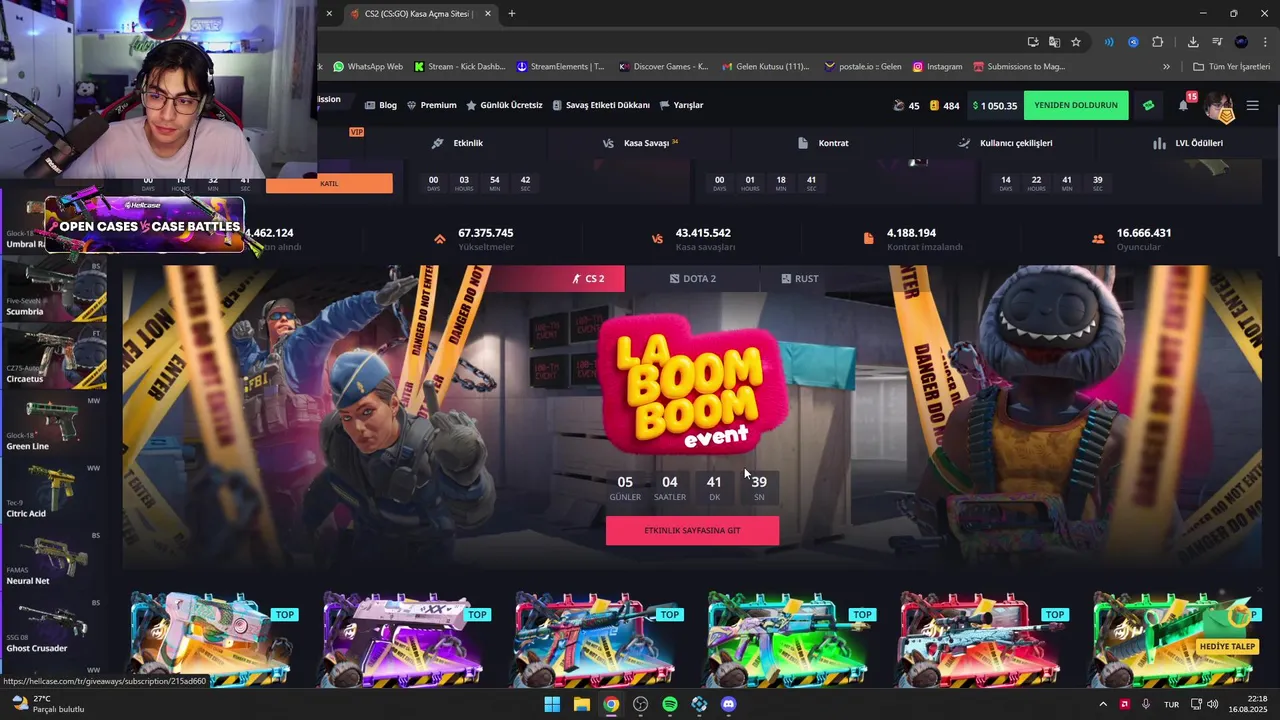Open WhatsApp Web bookmark
This screenshot has width=1280, height=720.
point(368,67)
